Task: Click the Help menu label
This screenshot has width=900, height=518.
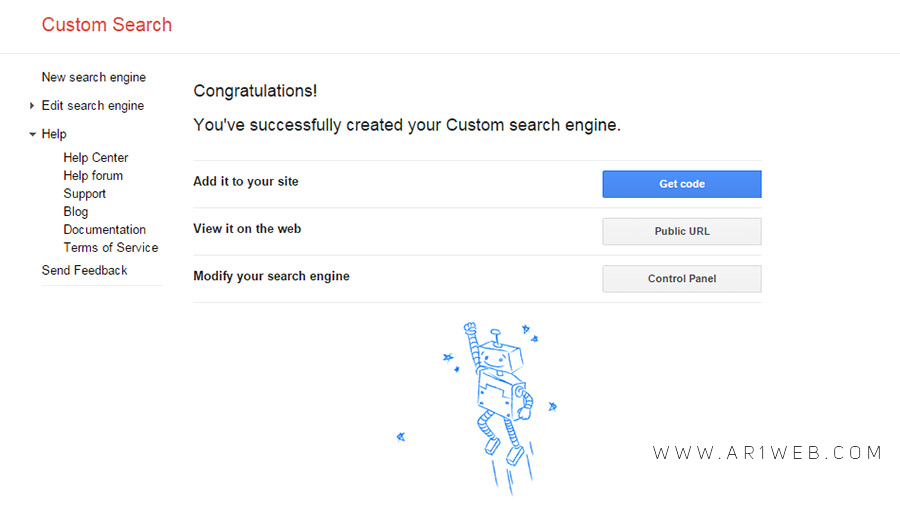Action: pyautogui.click(x=54, y=134)
